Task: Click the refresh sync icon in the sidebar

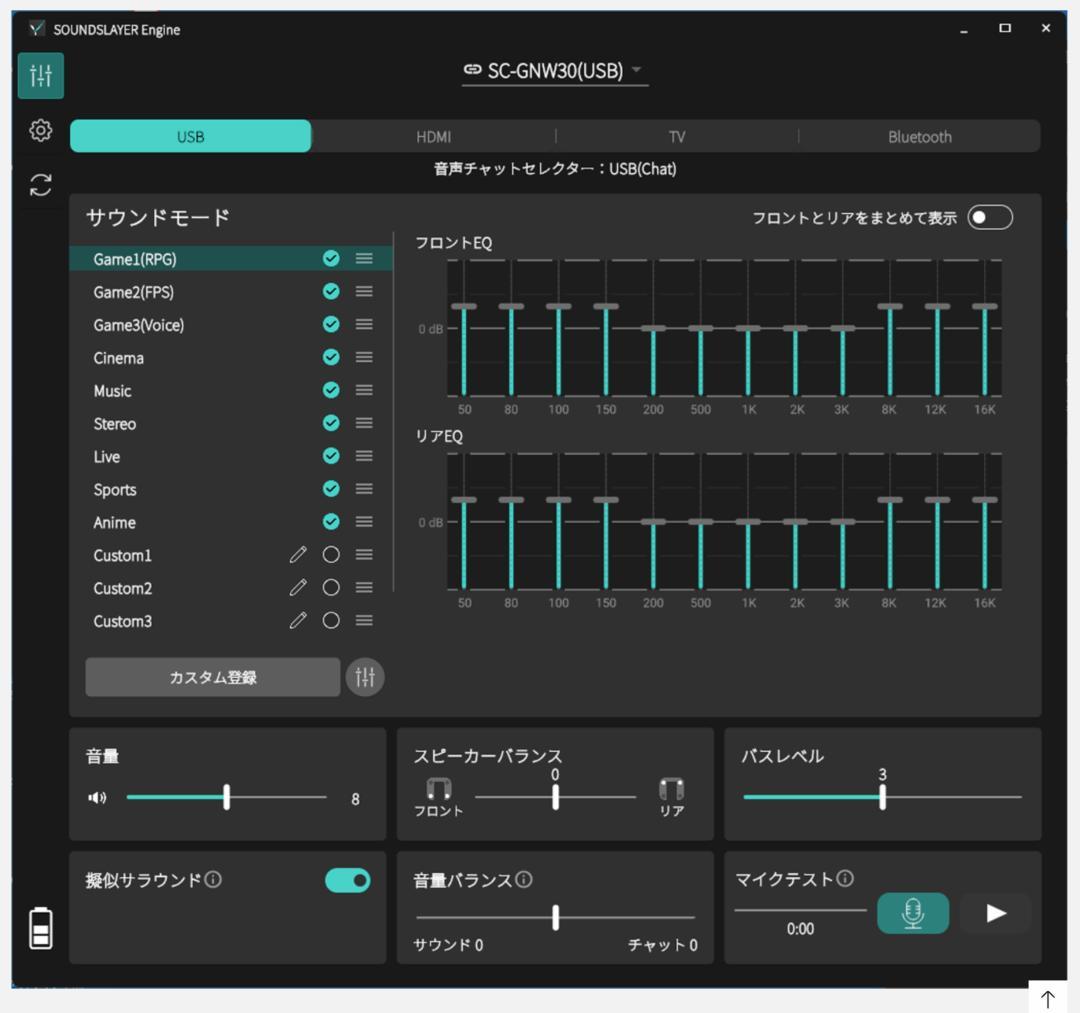Action: (40, 184)
